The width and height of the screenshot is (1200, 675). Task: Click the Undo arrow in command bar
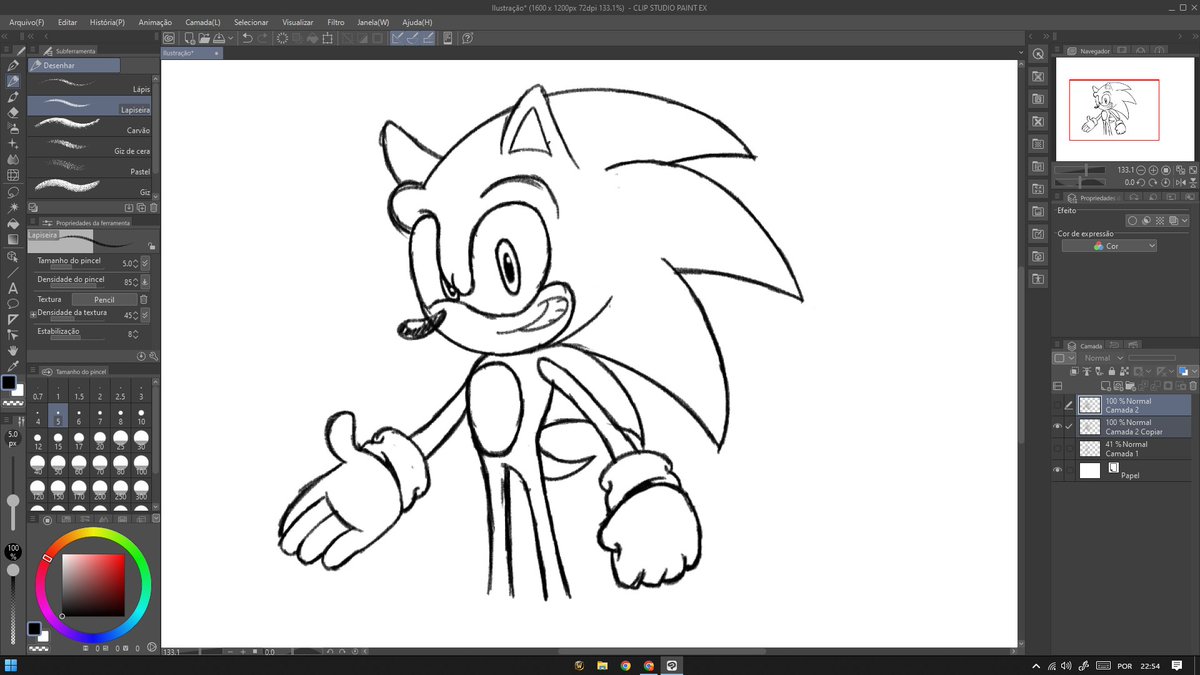[247, 38]
